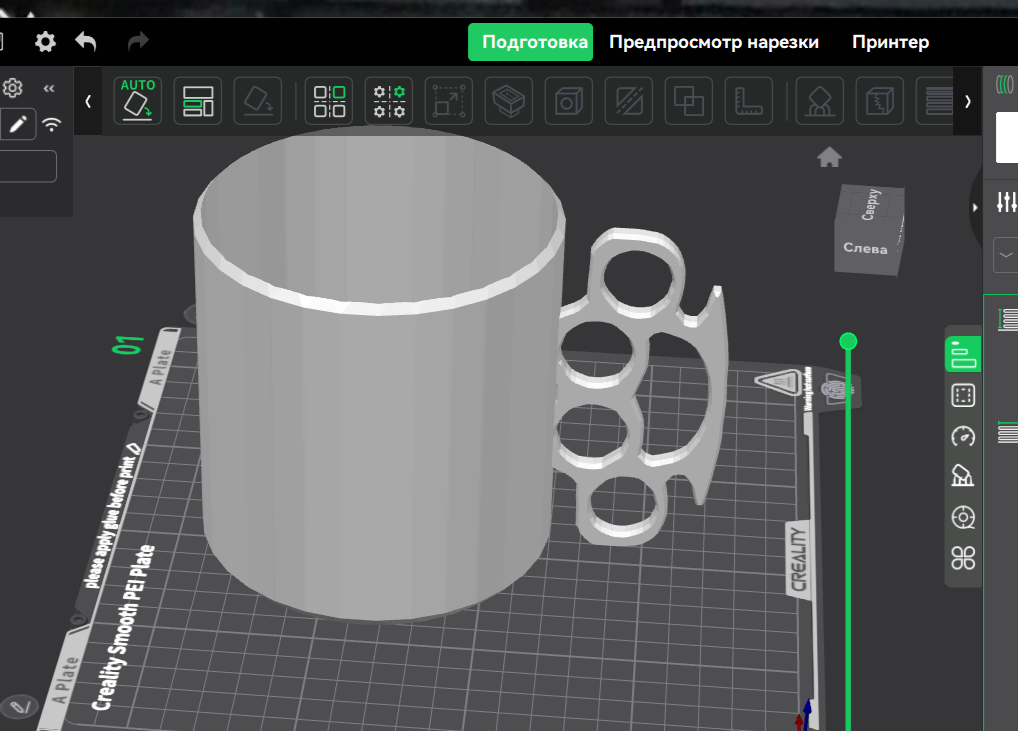Open the support painting tool

[x=819, y=101]
